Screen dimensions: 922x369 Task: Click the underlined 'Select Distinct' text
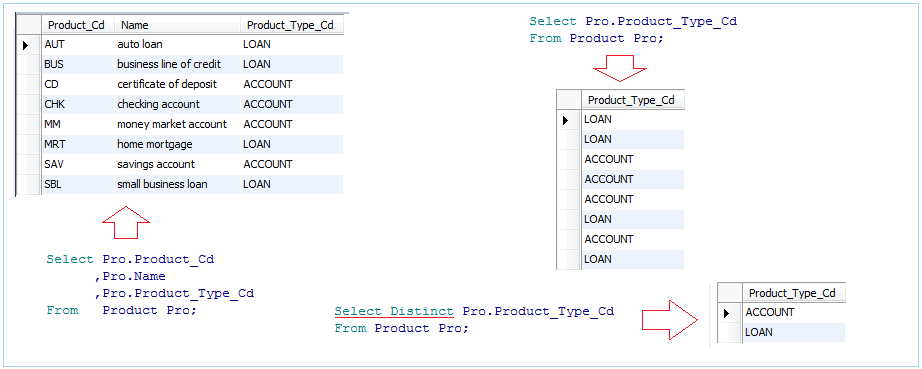tap(394, 311)
